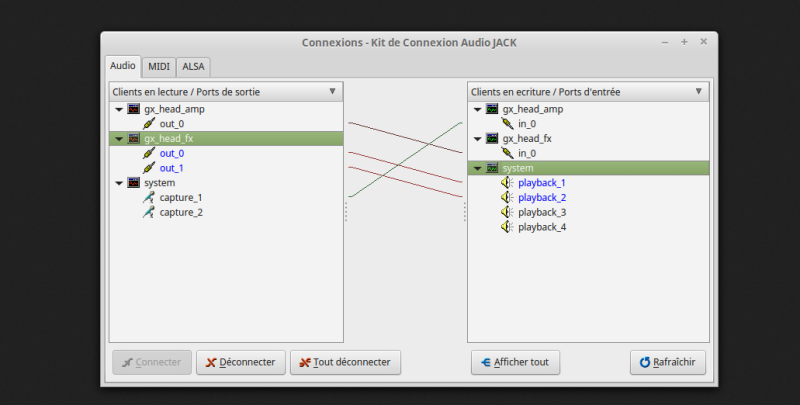Click the Rafraîchir button
This screenshot has width=800, height=405.
point(670,362)
